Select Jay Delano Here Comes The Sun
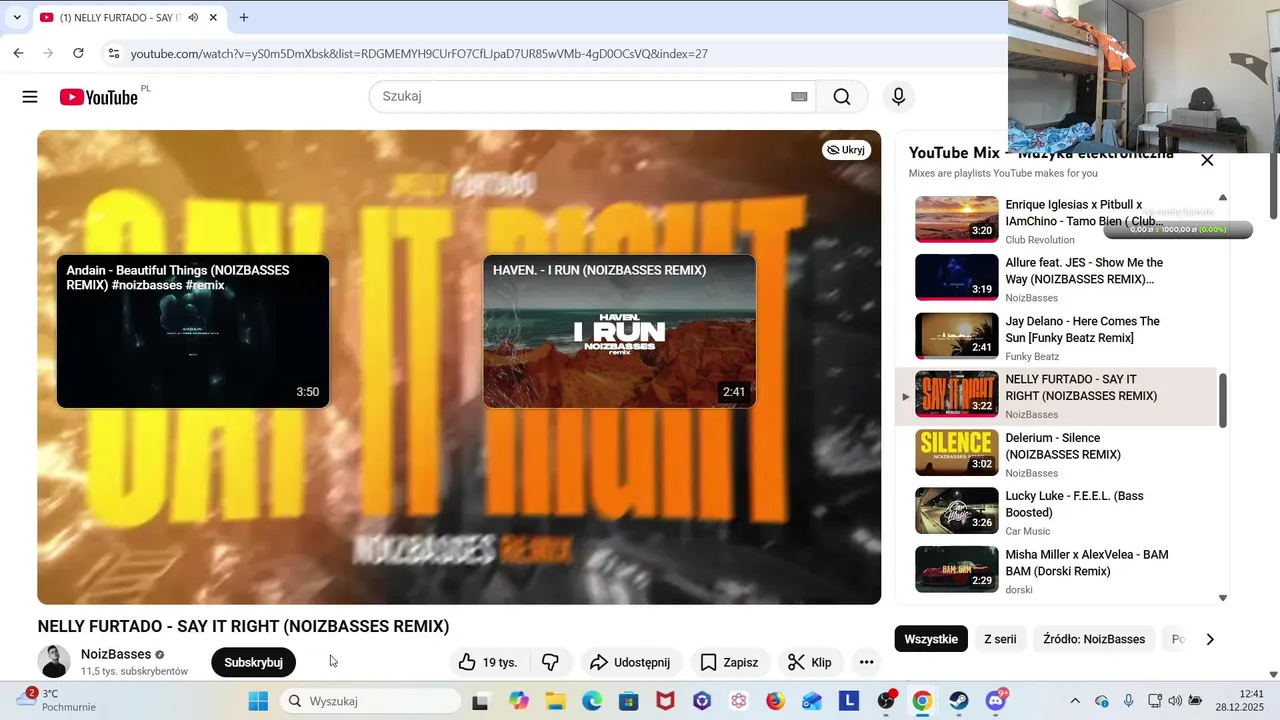This screenshot has height=720, width=1280. pyautogui.click(x=1056, y=336)
